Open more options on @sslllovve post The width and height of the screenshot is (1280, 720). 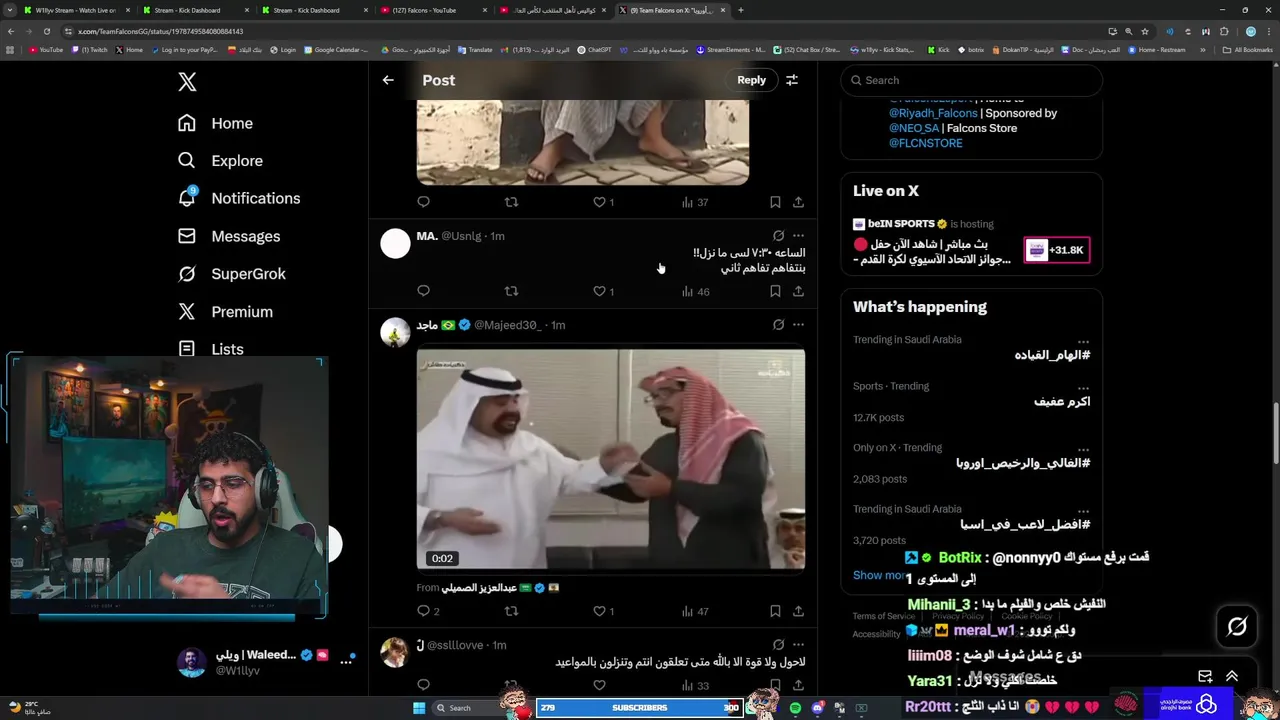(798, 645)
